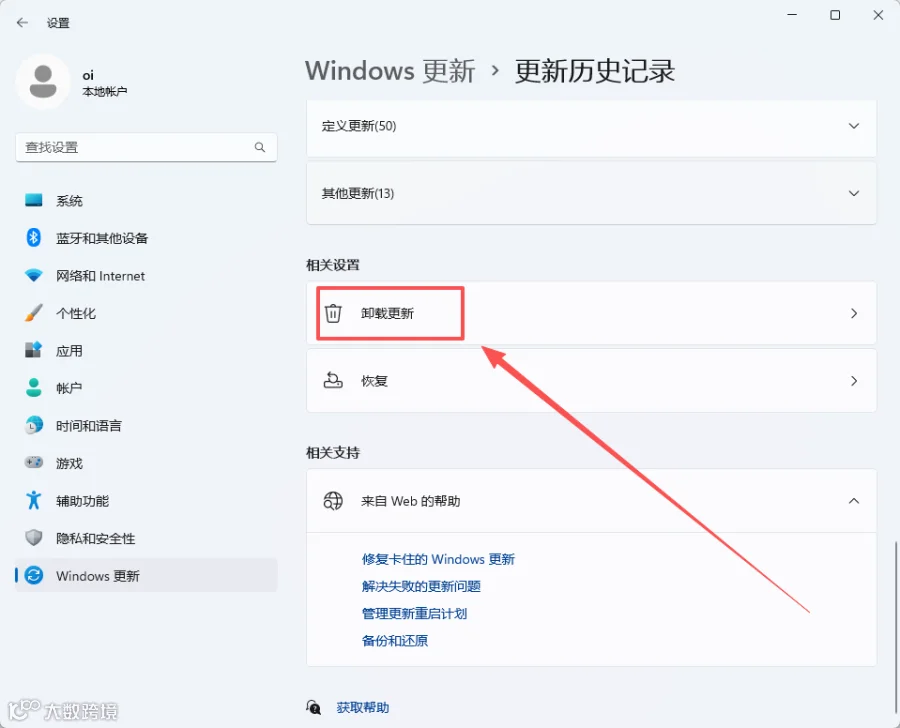Focus the 查找设置 search field
Viewport: 900px width, 728px height.
146,148
